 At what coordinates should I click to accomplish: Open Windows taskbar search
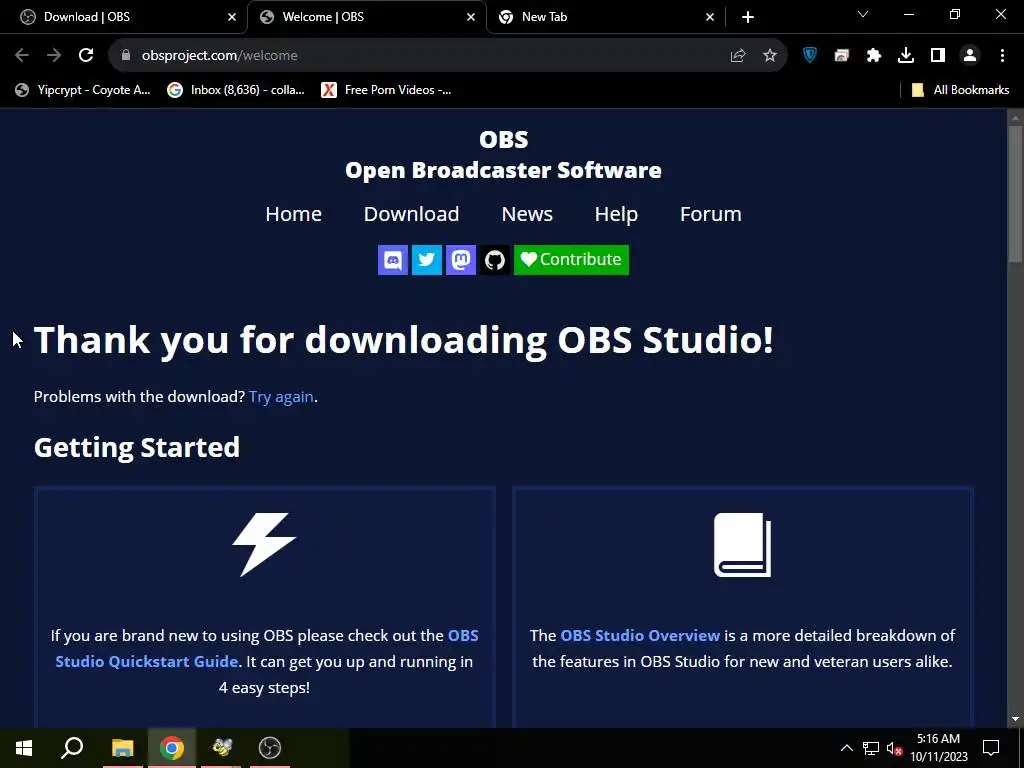tap(72, 748)
